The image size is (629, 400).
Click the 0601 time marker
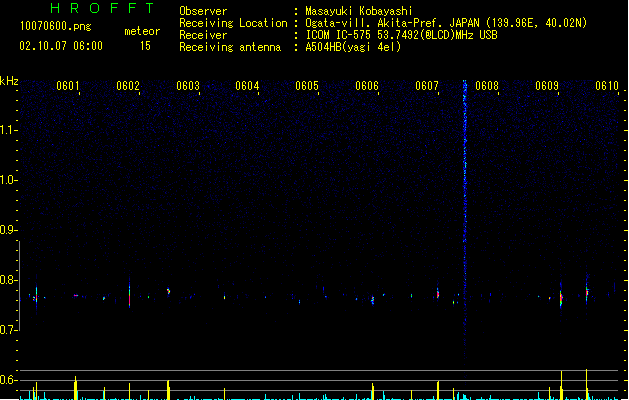[67, 86]
